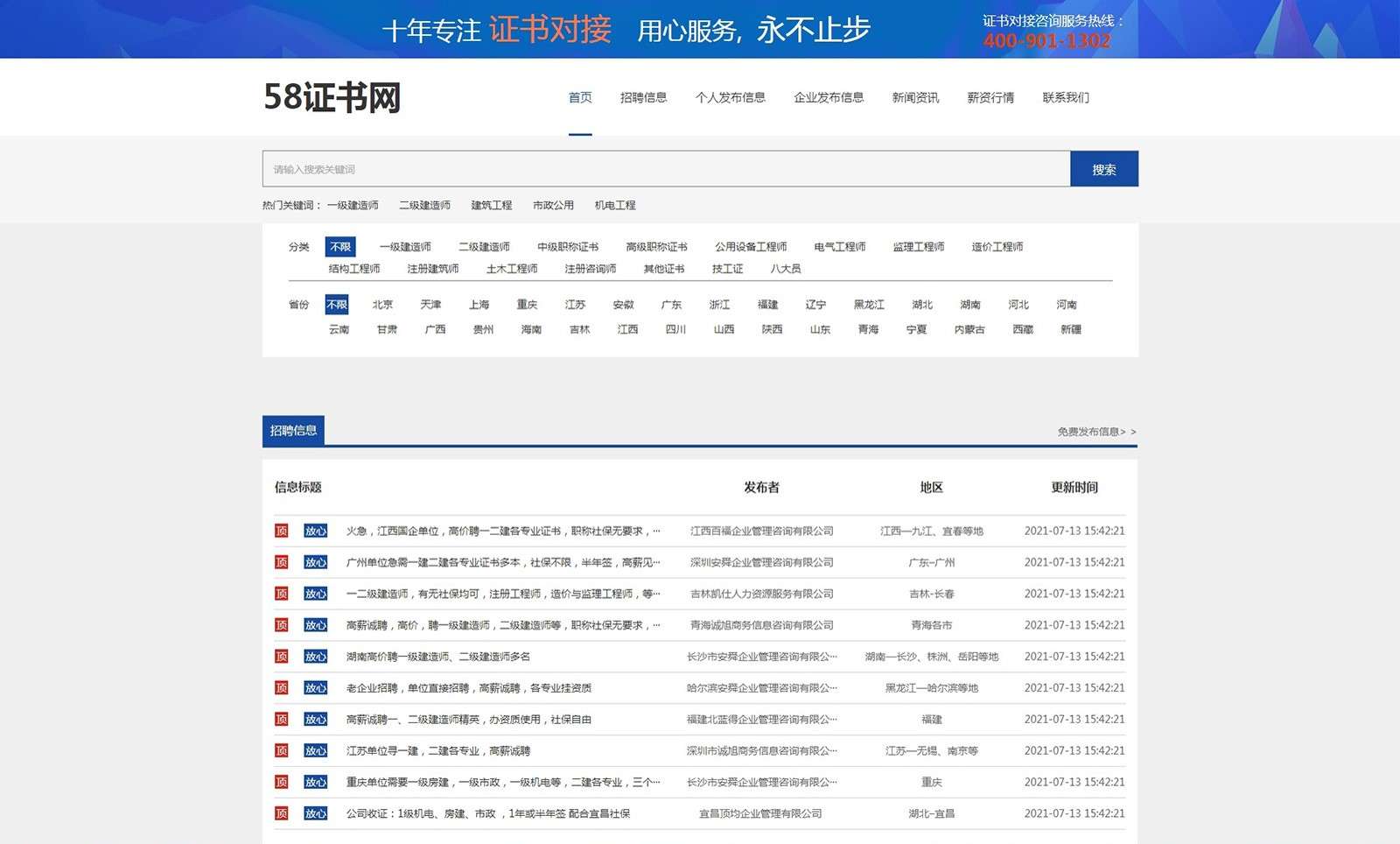The height and width of the screenshot is (844, 1400).
Task: Filter province by 黑龙江
Action: 869,305
